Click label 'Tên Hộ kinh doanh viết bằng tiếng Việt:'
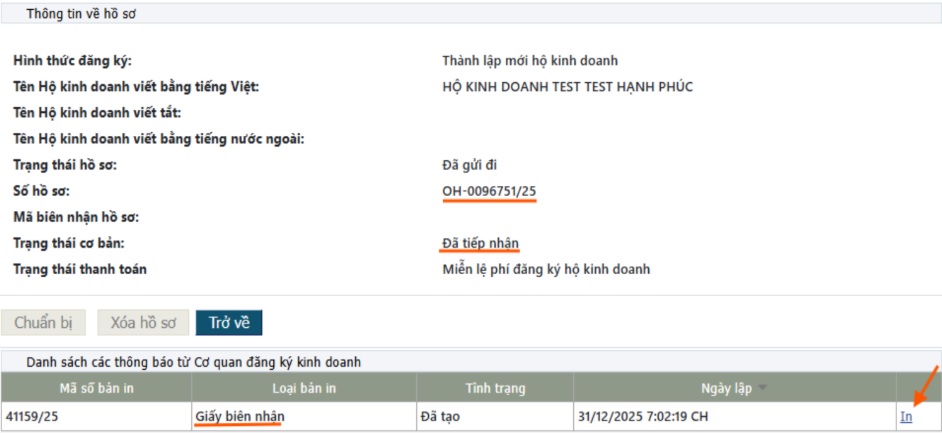Screen dimensions: 942x433 click(x=136, y=87)
